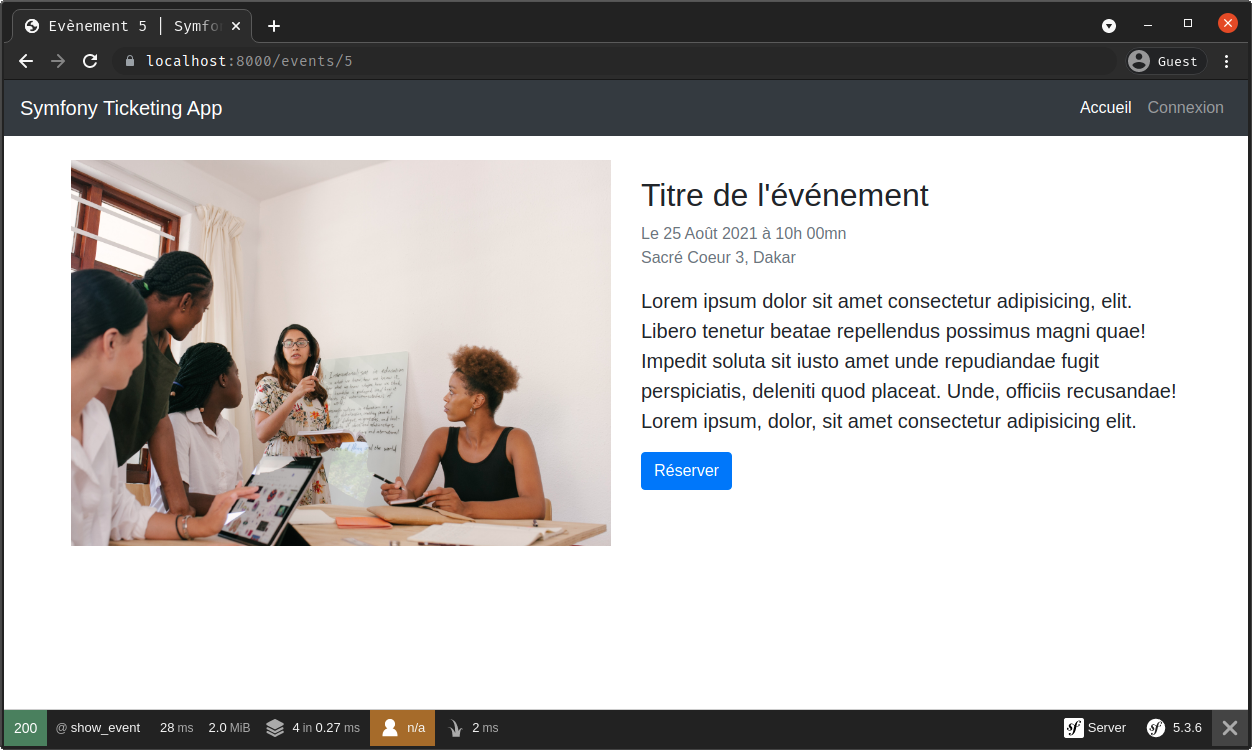
Task: Click the padlock site info icon
Action: point(129,61)
